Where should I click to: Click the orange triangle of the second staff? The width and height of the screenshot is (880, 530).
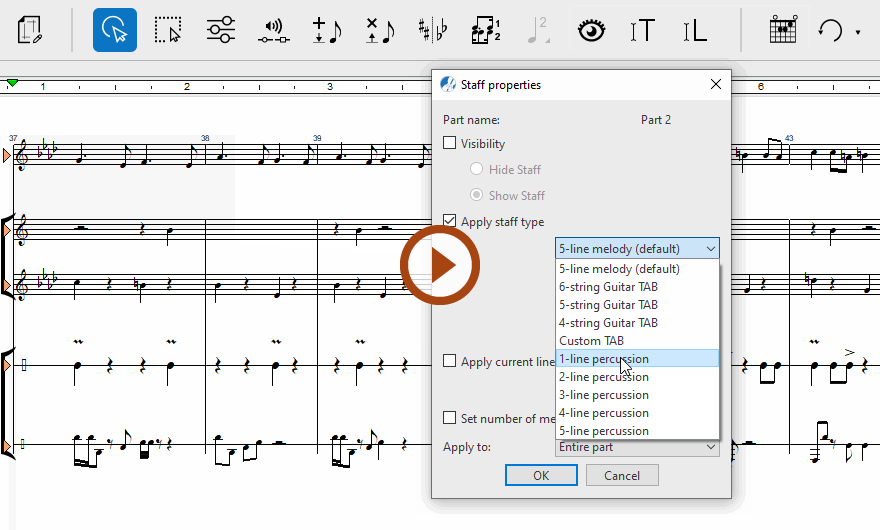pos(7,231)
